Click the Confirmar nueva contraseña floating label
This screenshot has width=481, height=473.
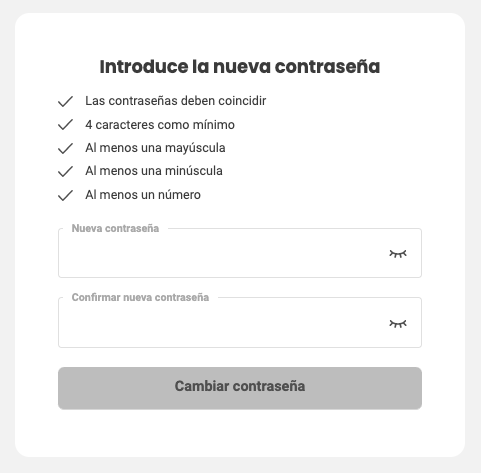[x=140, y=297]
